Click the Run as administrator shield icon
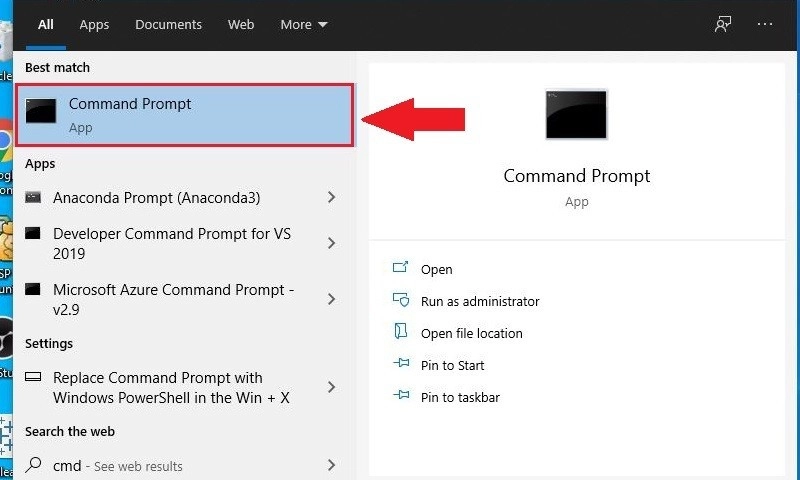Viewport: 800px width, 480px height. click(401, 300)
